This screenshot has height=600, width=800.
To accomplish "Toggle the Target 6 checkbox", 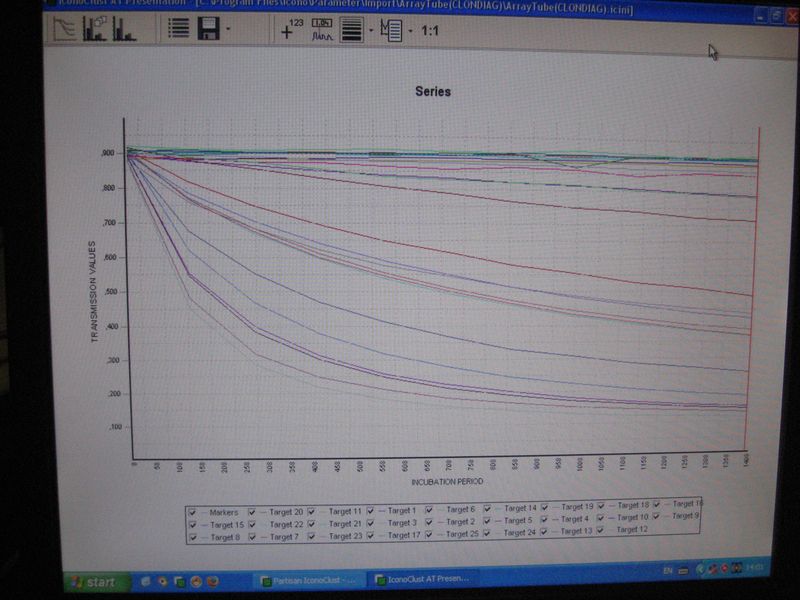I will pyautogui.click(x=429, y=510).
